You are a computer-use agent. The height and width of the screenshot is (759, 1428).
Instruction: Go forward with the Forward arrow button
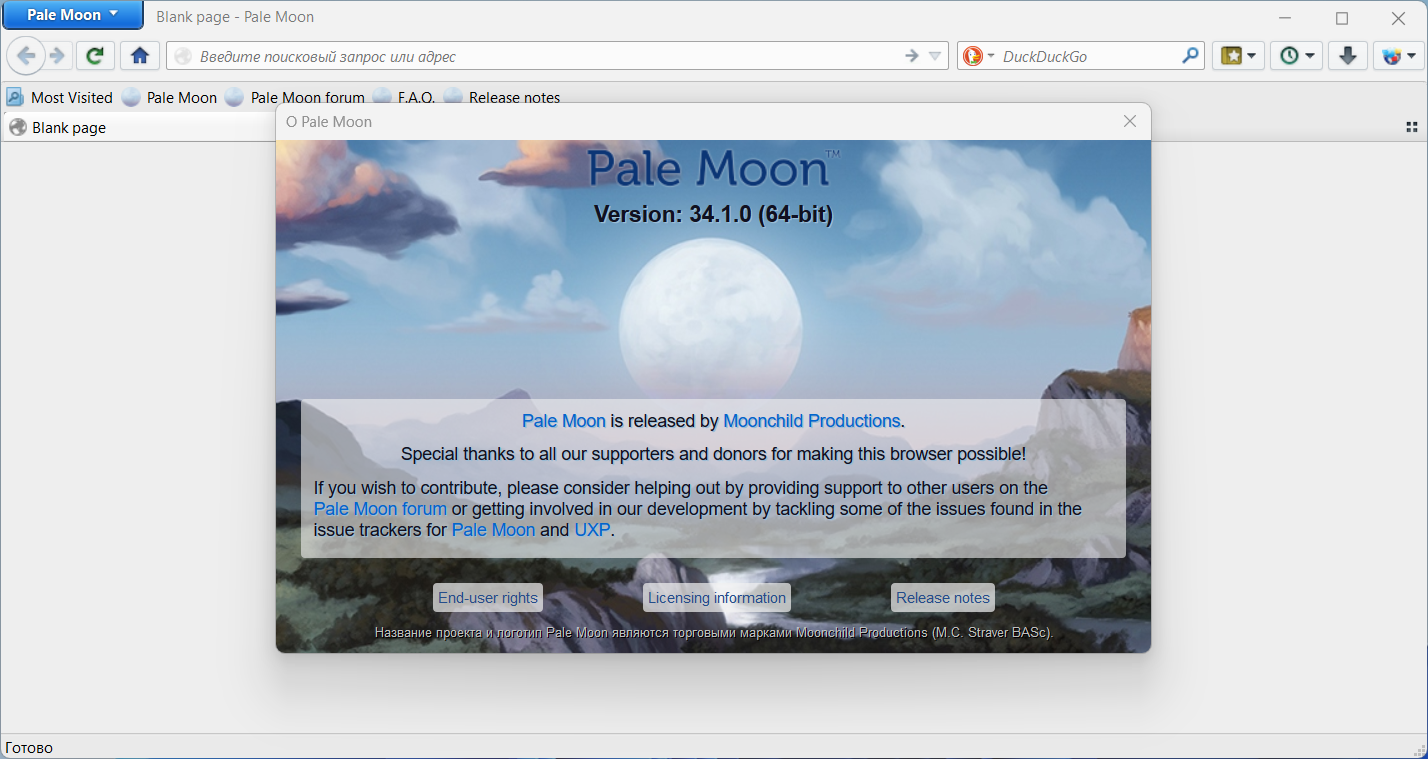(x=57, y=56)
